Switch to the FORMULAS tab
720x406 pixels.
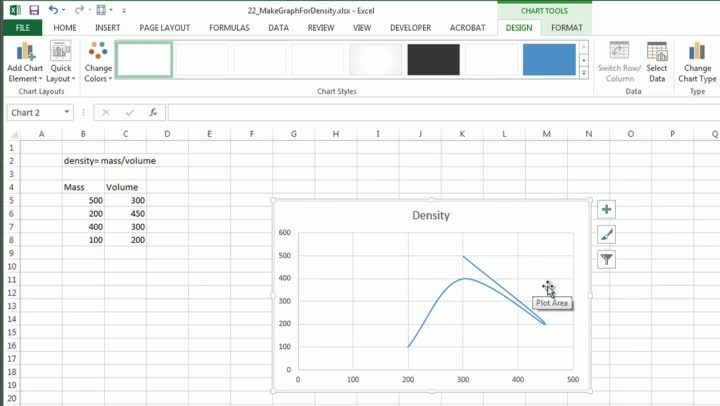tap(229, 28)
